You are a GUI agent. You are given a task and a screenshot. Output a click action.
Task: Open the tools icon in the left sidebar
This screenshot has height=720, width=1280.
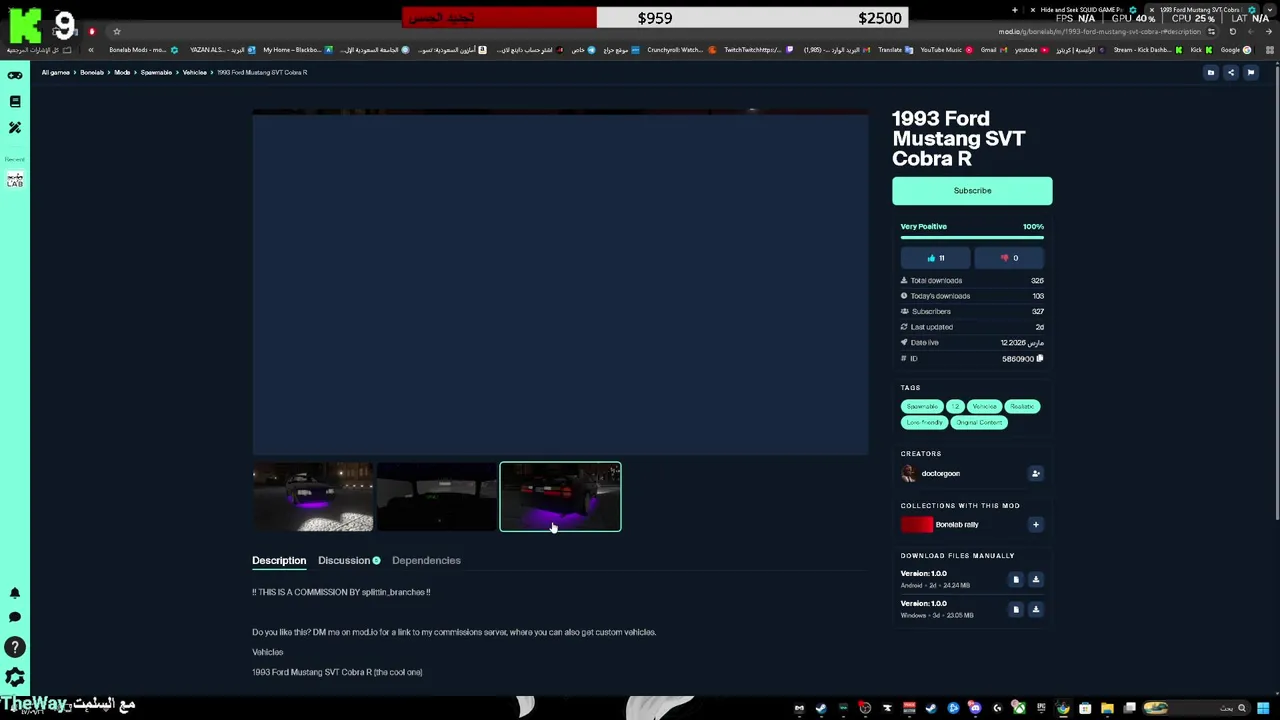click(x=15, y=127)
